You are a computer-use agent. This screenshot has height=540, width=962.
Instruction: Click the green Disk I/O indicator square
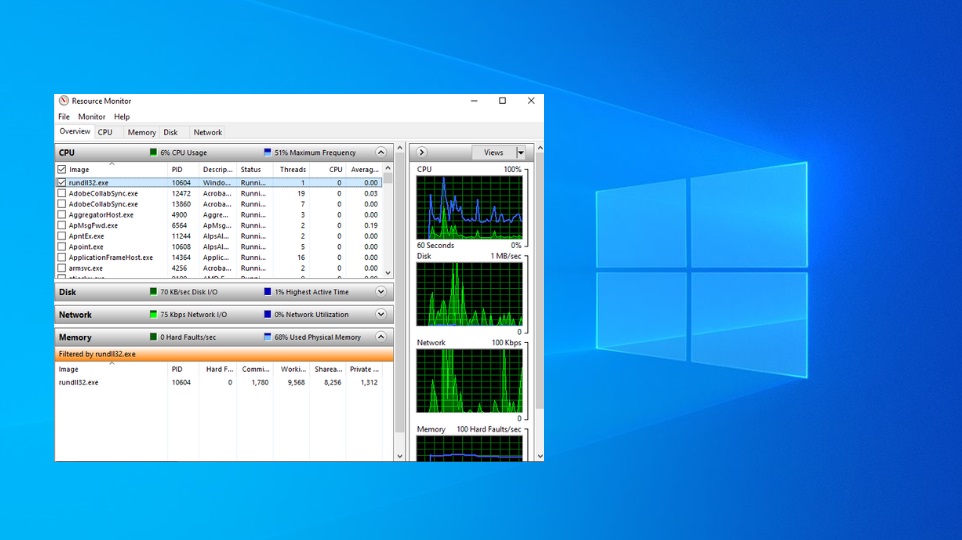153,292
